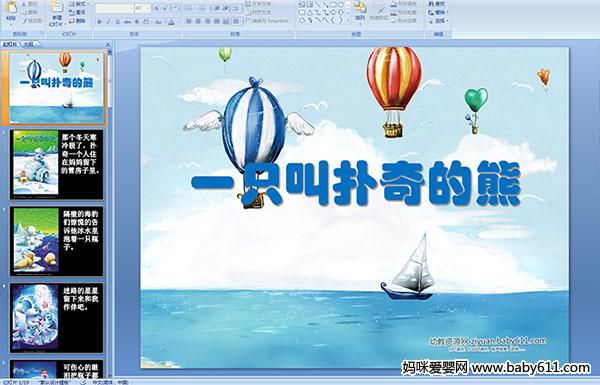Select the oval shape in shapes gallery
This screenshot has height=385, width=600.
[x=342, y=5]
